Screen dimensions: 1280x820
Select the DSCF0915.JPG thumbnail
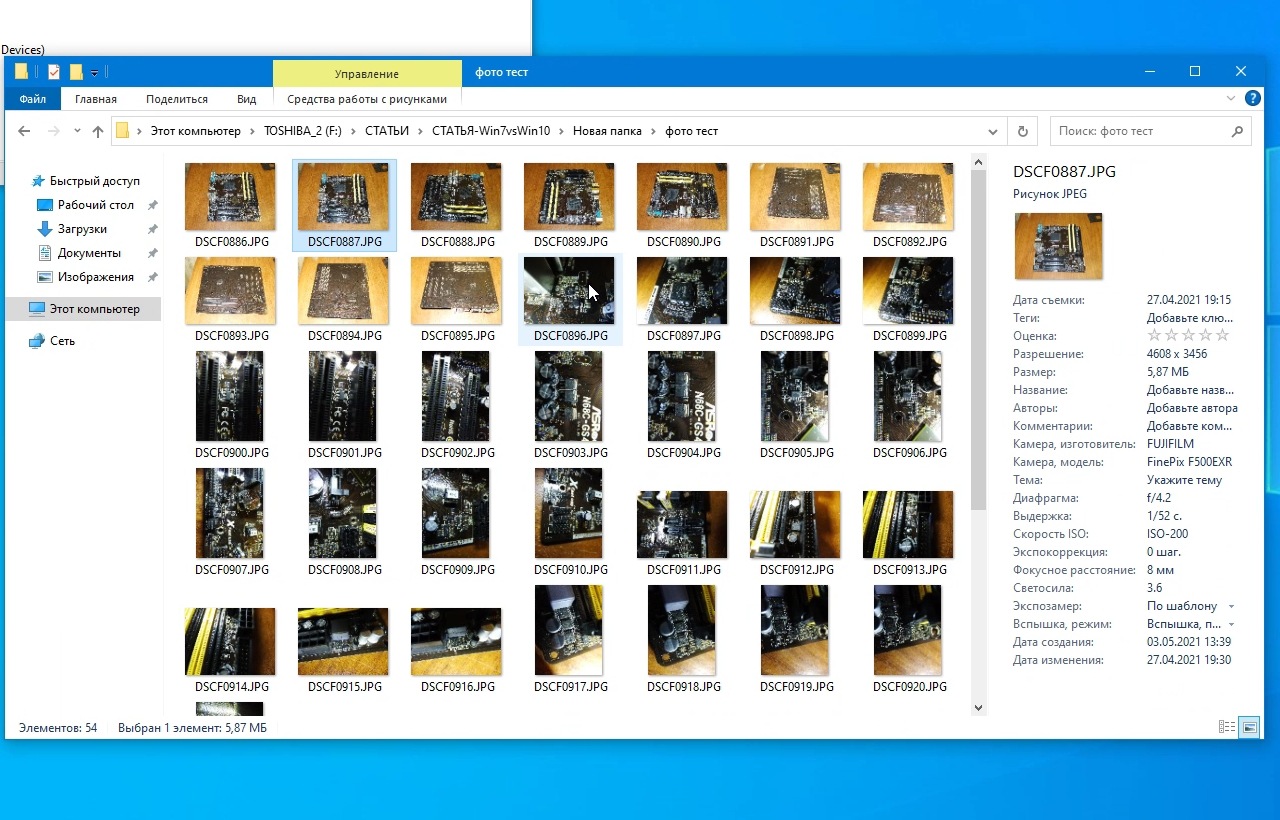[343, 641]
